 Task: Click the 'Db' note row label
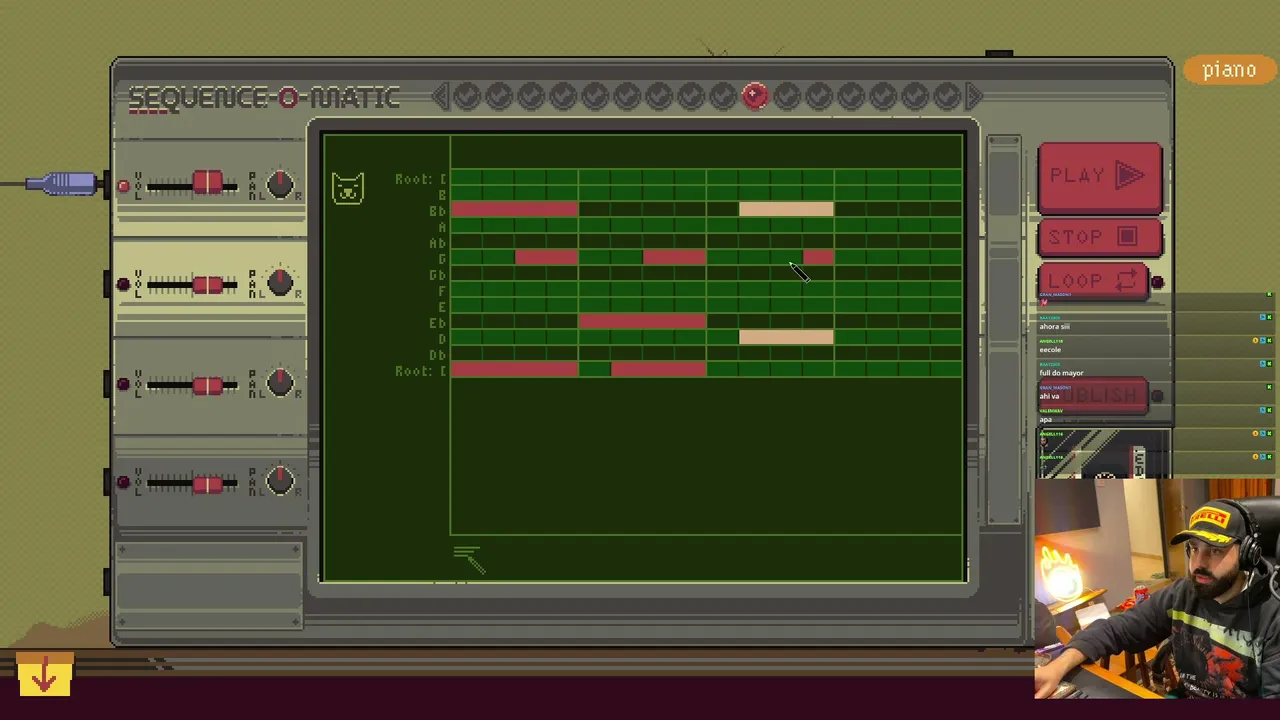(437, 355)
